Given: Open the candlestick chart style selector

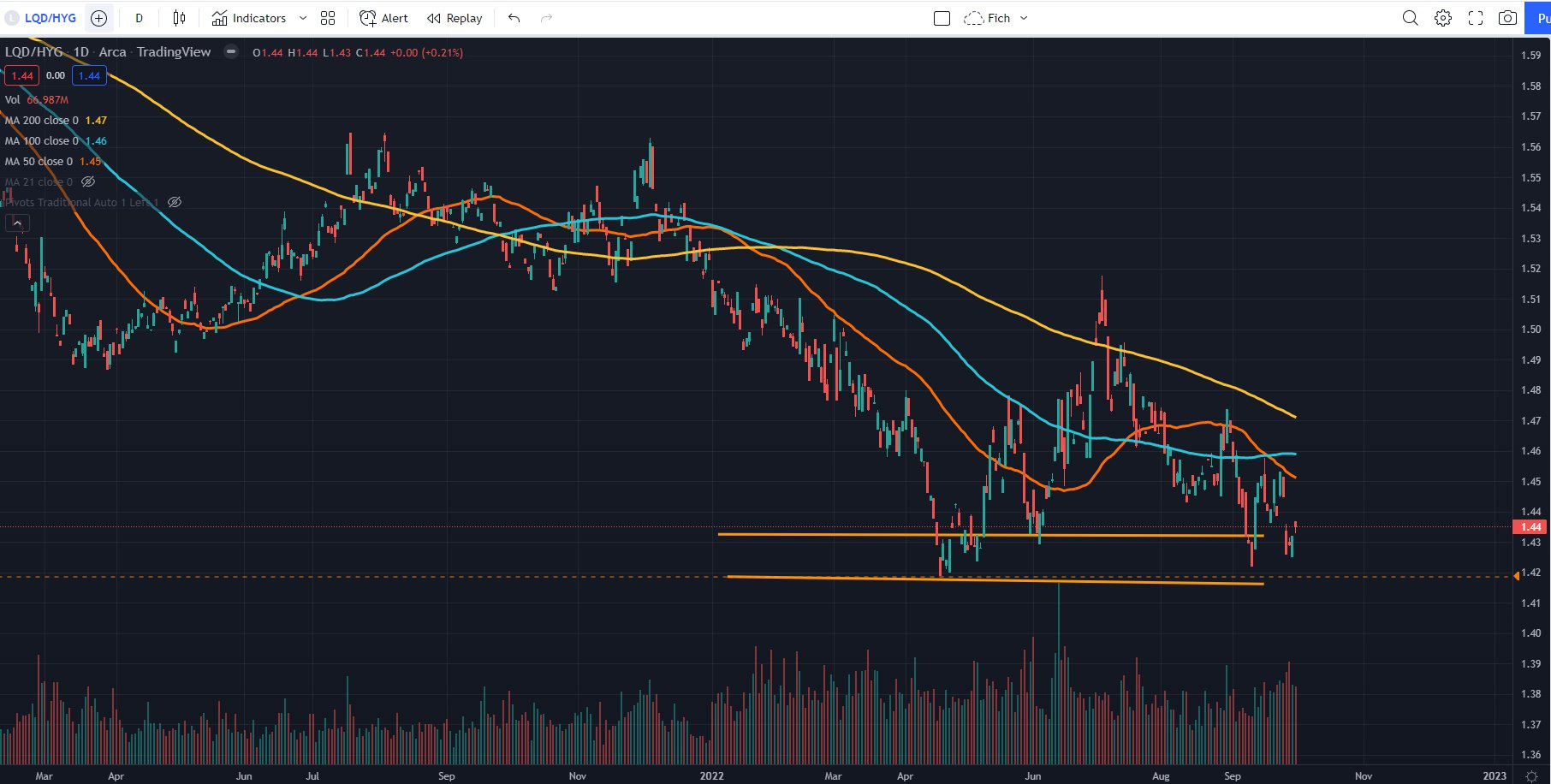Looking at the screenshot, I should [179, 18].
